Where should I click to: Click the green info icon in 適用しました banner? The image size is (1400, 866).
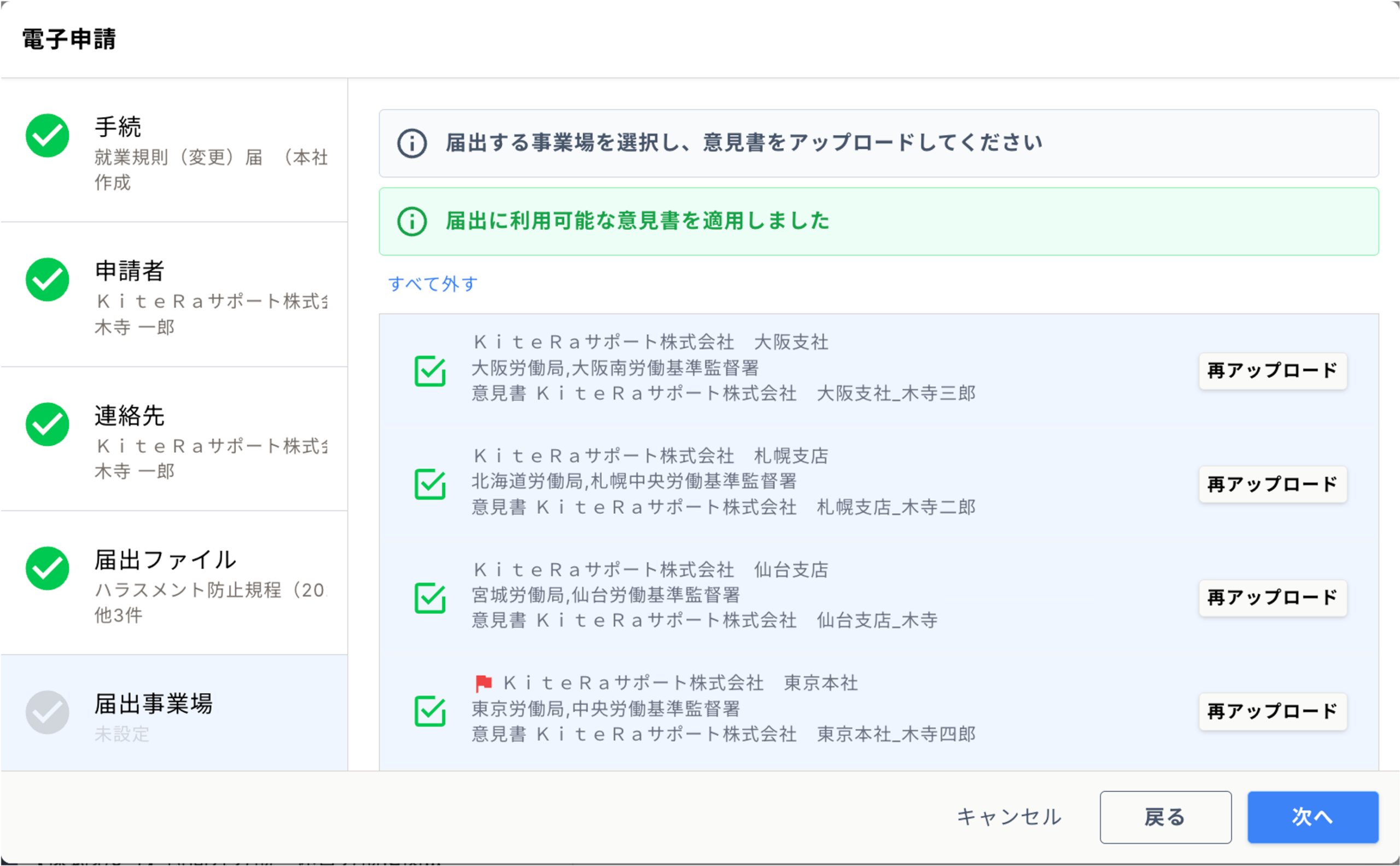412,222
